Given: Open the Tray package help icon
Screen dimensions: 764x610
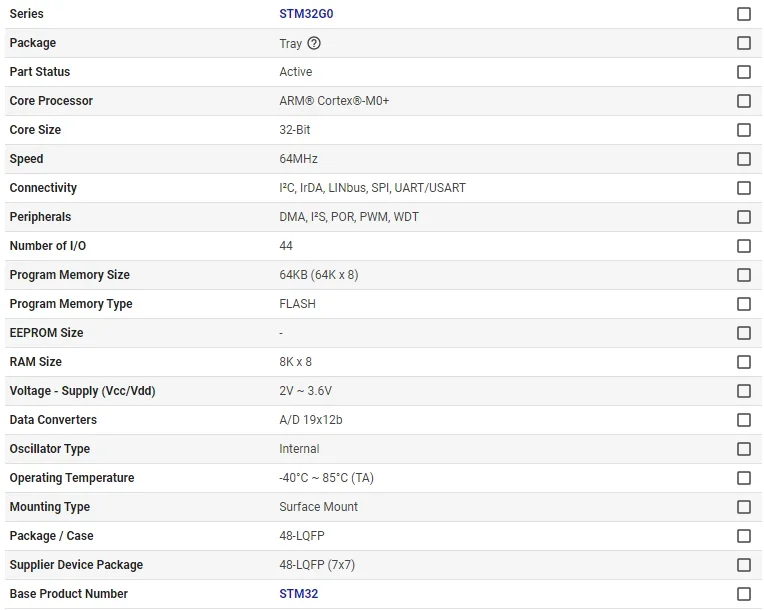Looking at the screenshot, I should pyautogui.click(x=314, y=43).
